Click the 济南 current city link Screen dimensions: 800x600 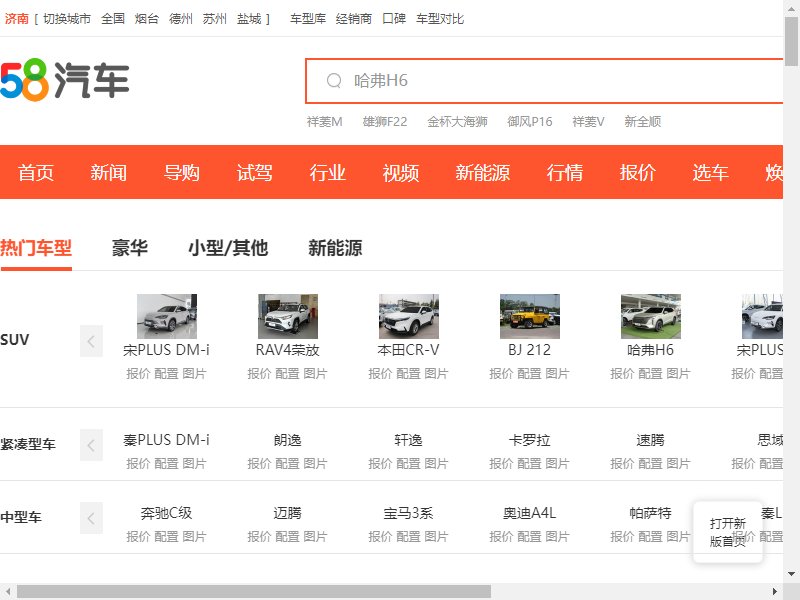(16, 19)
